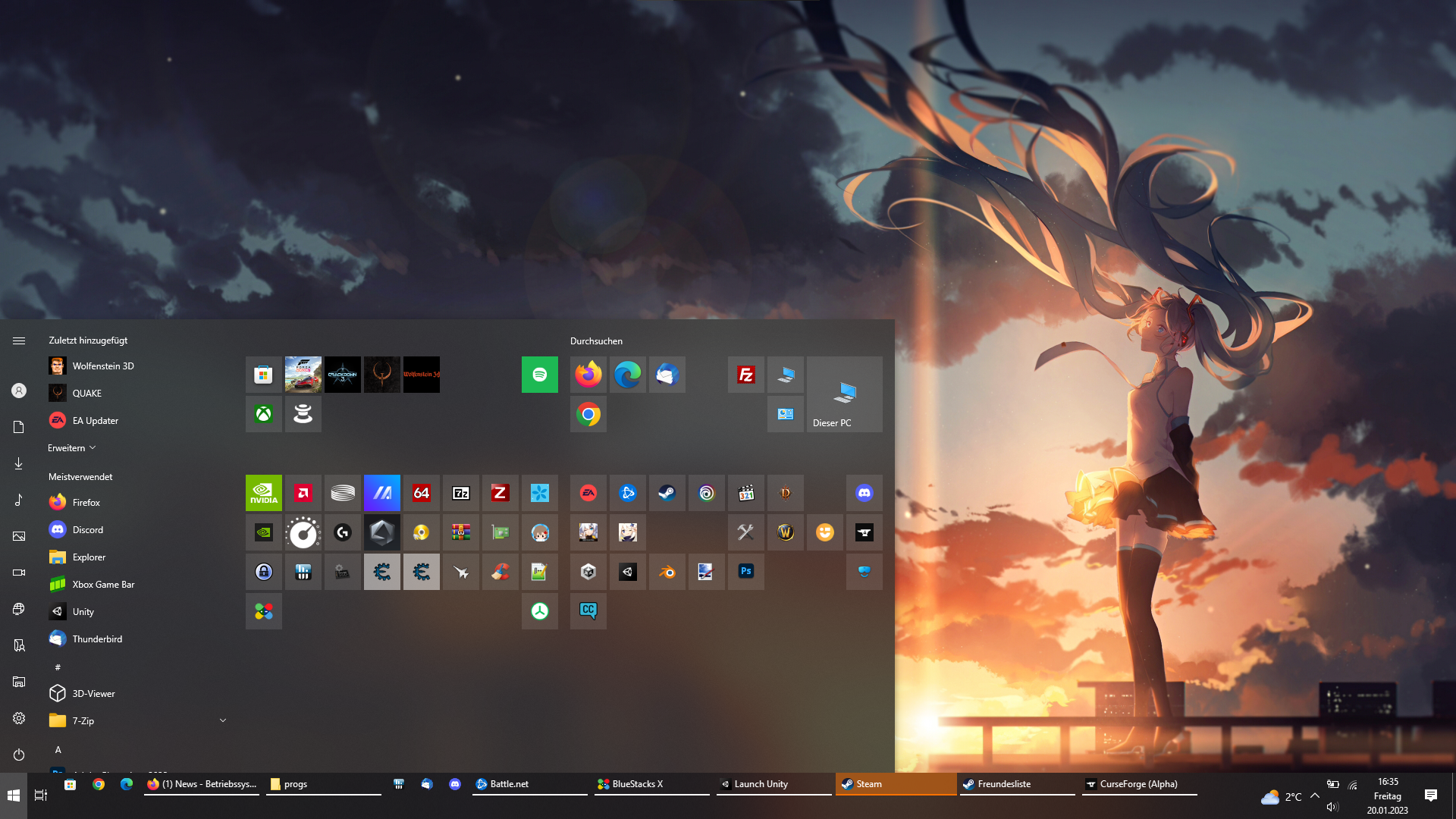This screenshot has width=1456, height=819.
Task: Expand the Start menu hamburger navigation
Action: [x=19, y=341]
